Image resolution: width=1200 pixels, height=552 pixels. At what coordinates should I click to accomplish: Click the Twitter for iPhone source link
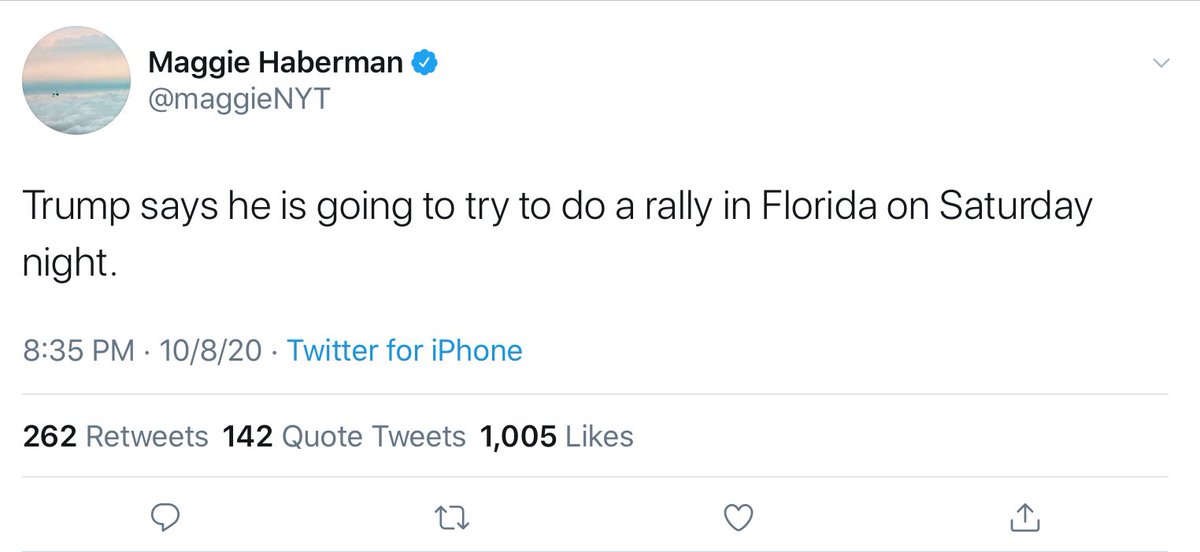pos(404,351)
